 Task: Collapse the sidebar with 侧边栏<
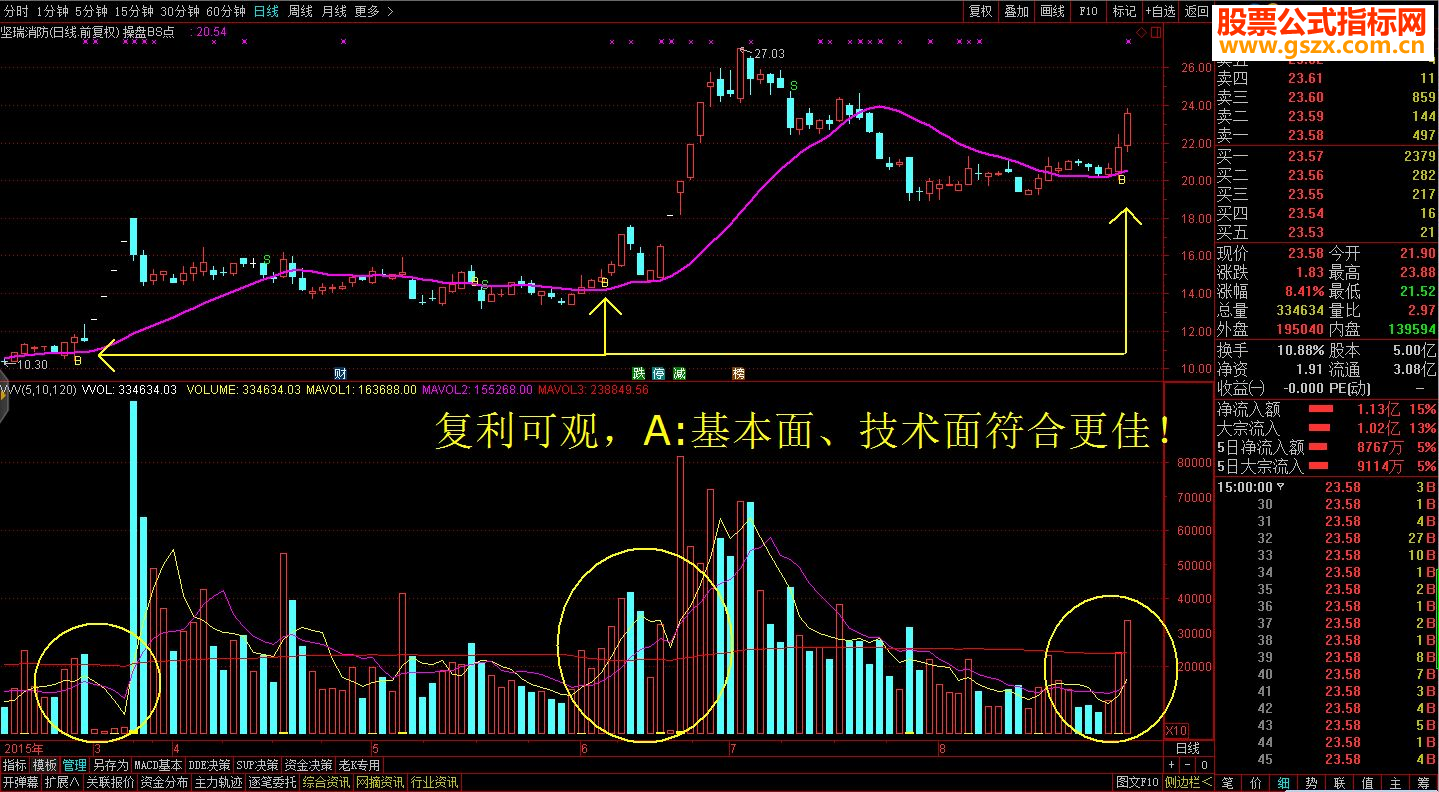pos(1188,782)
